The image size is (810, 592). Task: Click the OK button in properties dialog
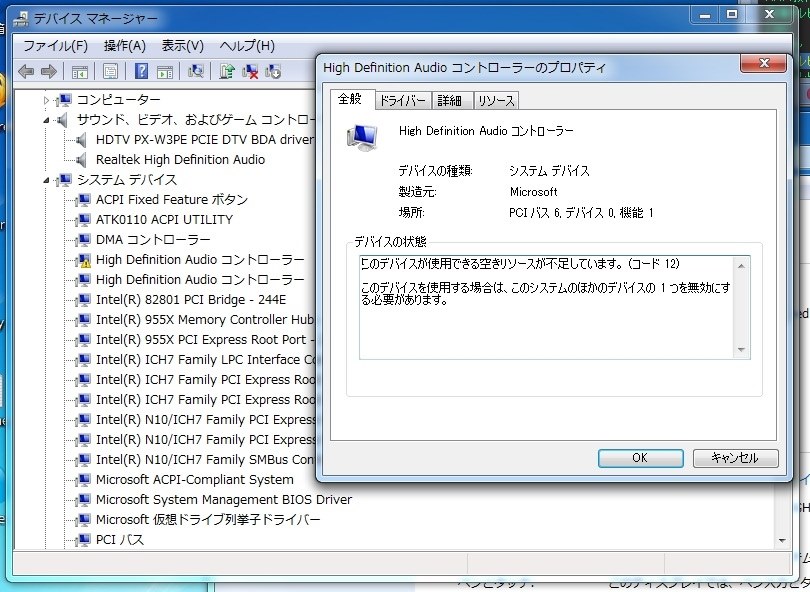click(641, 458)
